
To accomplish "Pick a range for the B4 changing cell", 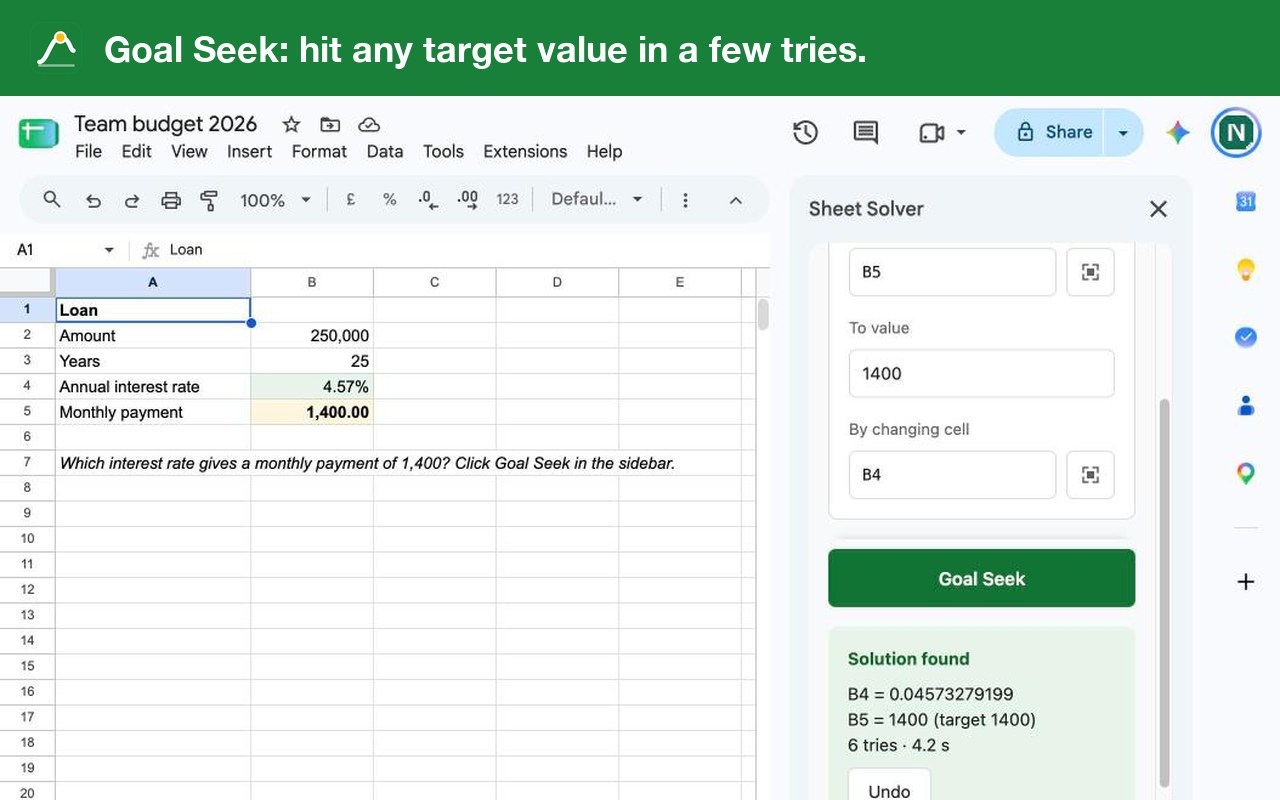I will pos(1090,475).
